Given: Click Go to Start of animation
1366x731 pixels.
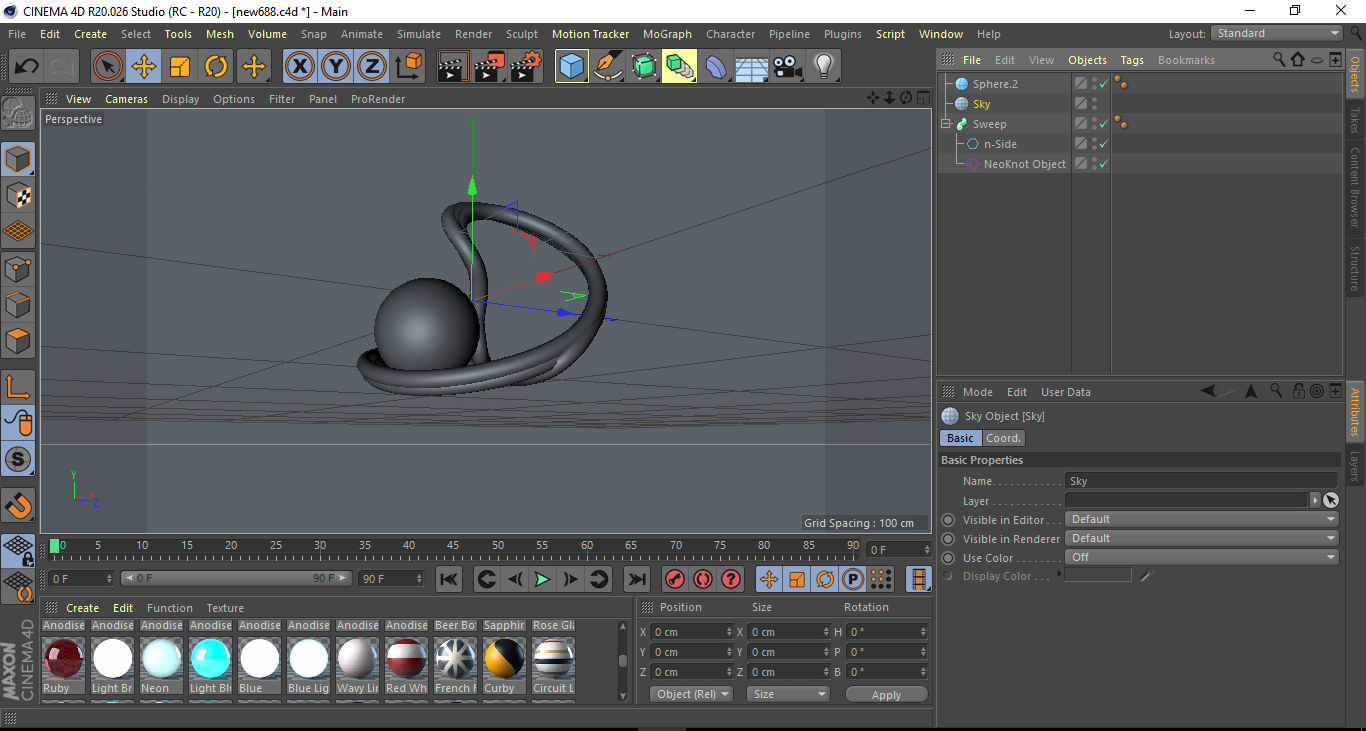Looking at the screenshot, I should pos(449,579).
